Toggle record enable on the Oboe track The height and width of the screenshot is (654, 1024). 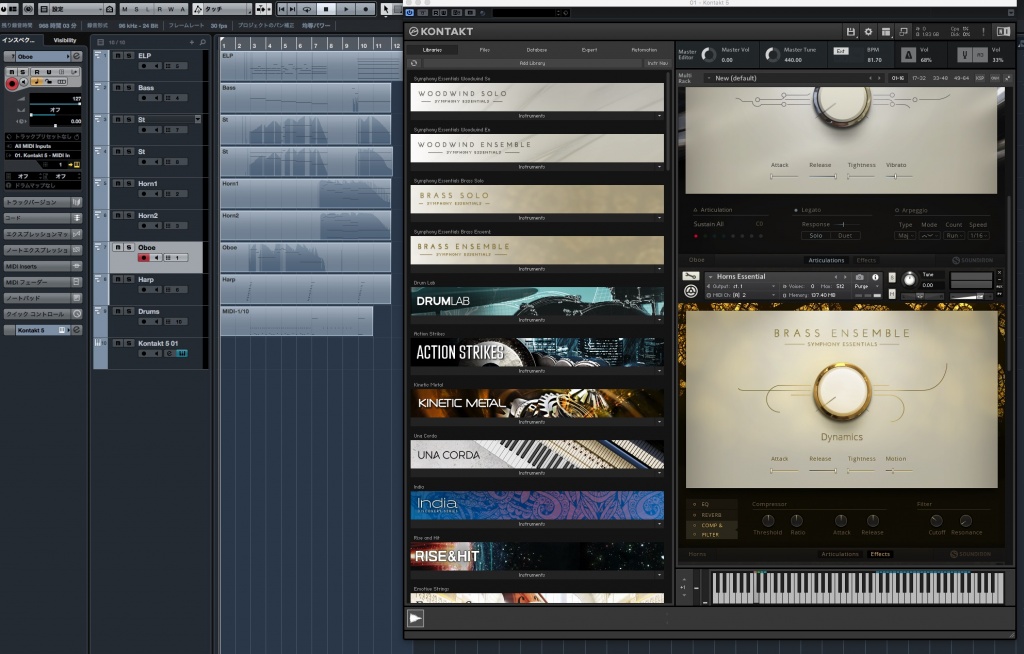tap(144, 258)
